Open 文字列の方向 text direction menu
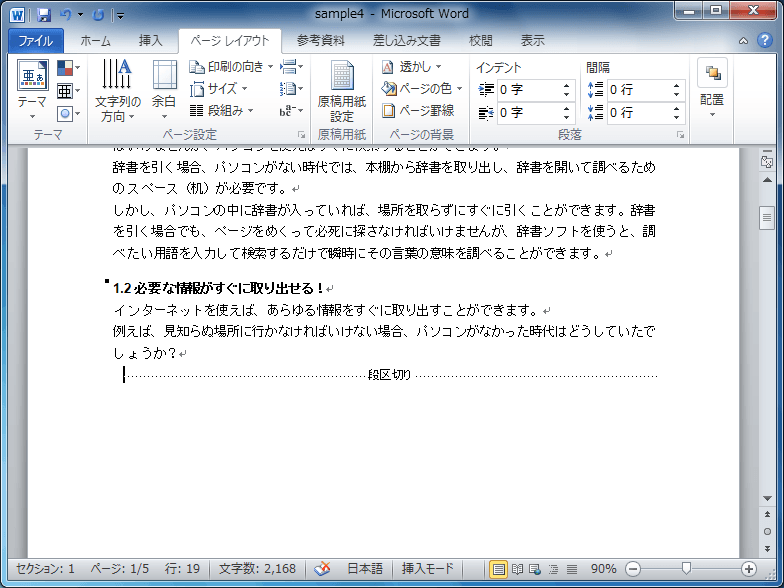The image size is (784, 588). tap(118, 90)
